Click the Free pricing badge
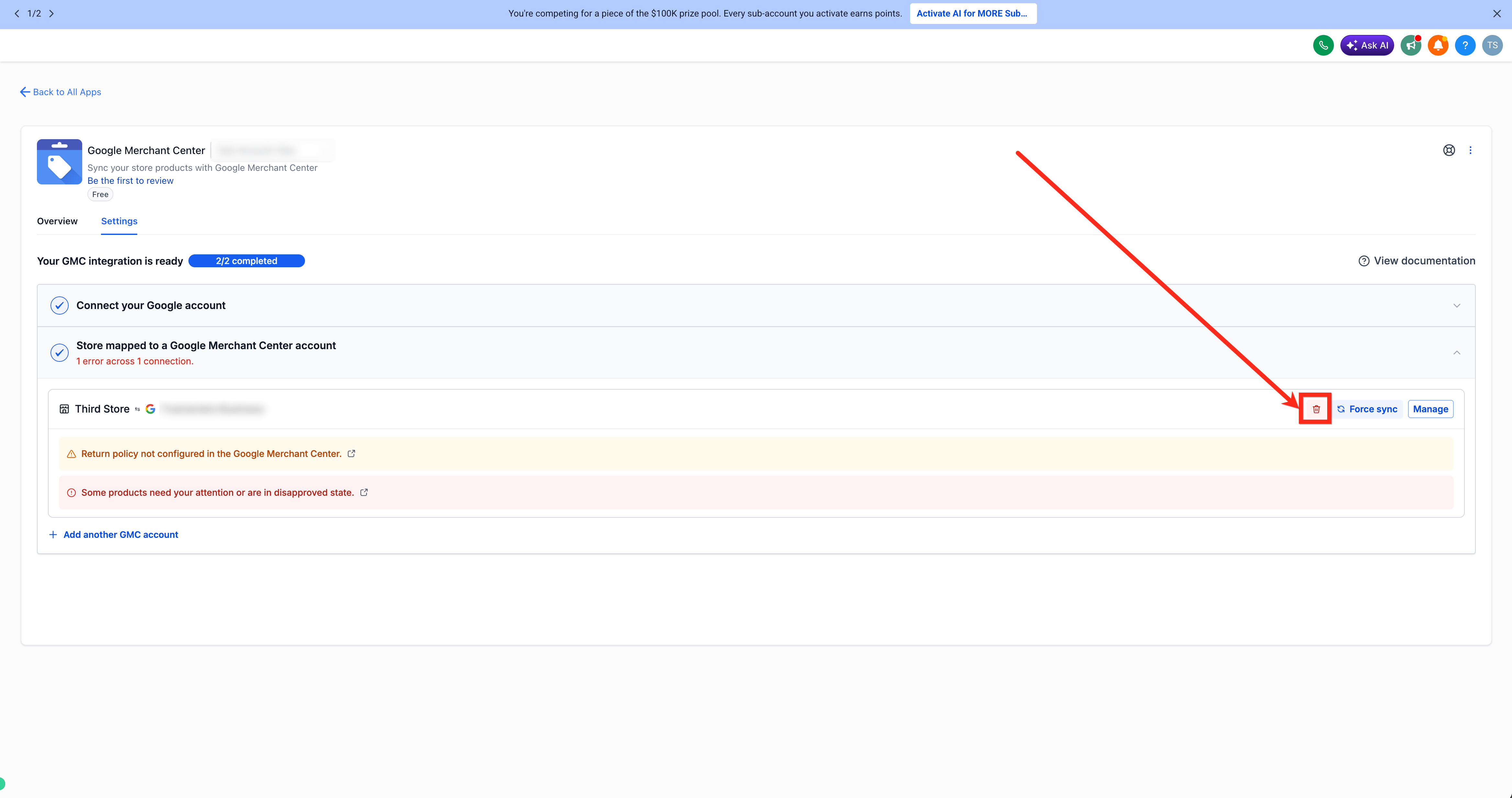 (100, 194)
